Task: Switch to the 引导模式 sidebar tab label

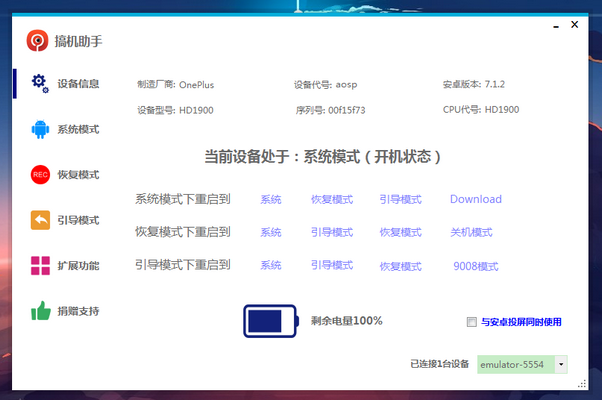Action: 78,220
